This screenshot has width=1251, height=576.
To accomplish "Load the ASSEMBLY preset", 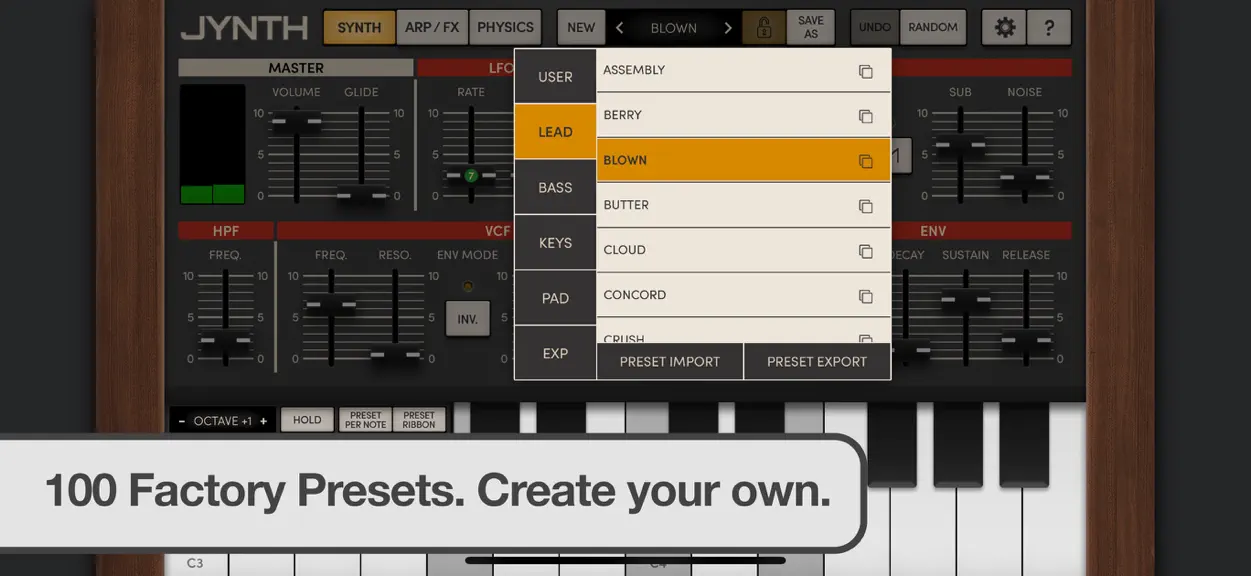I will [743, 70].
